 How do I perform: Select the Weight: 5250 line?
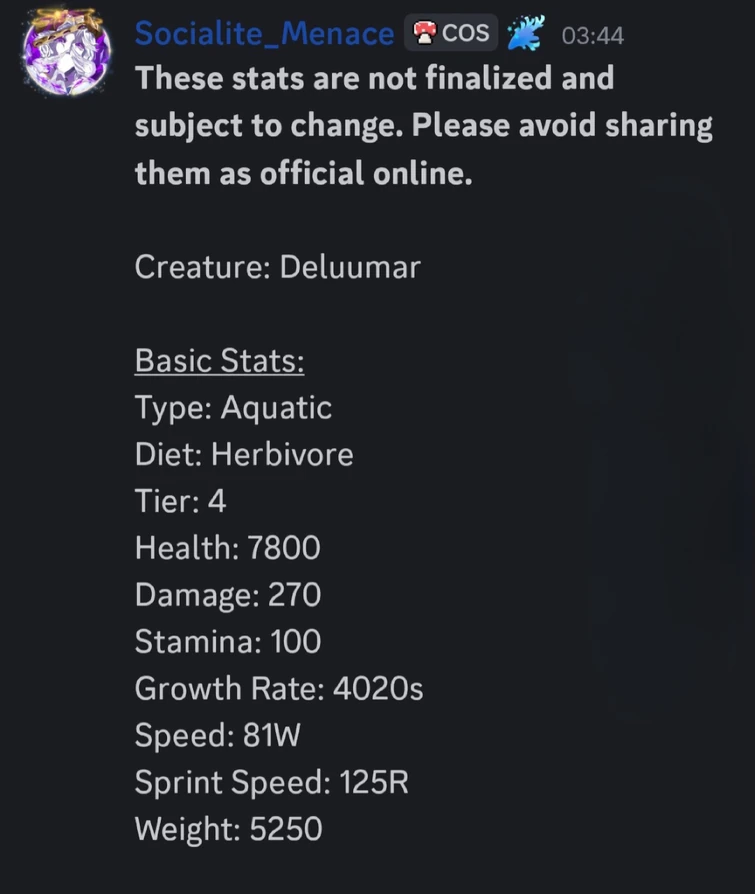click(226, 829)
